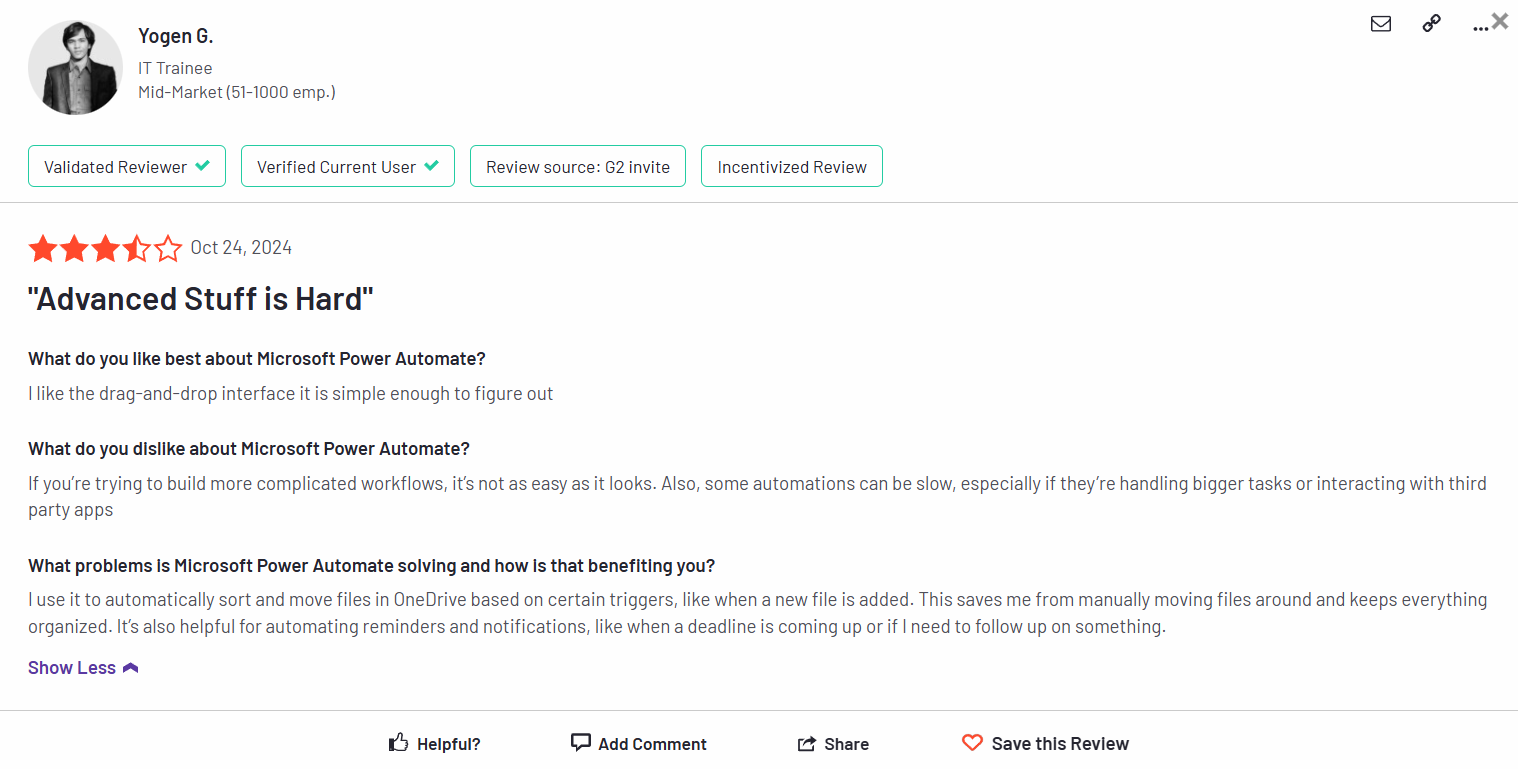This screenshot has width=1518, height=769.
Task: Click the Share arrow icon
Action: pos(806,744)
